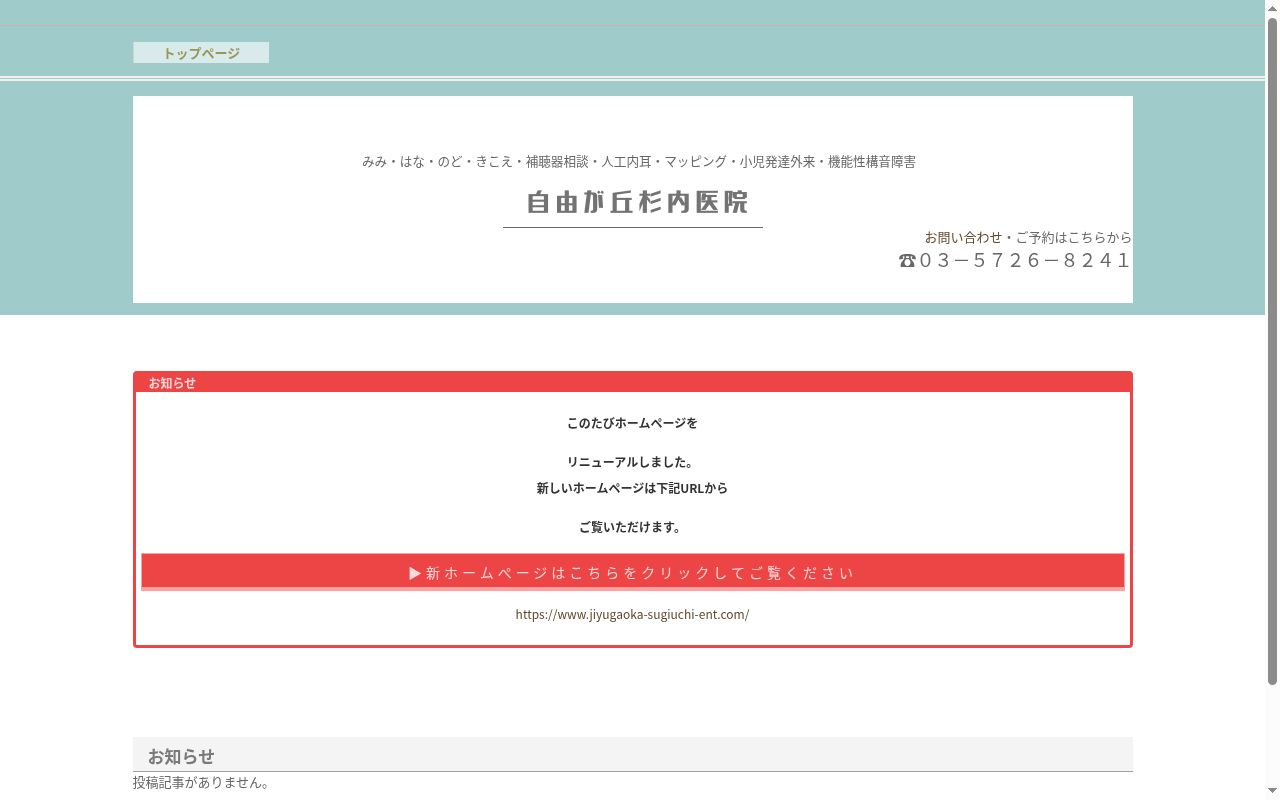Click the お問い合わせ link

[963, 237]
